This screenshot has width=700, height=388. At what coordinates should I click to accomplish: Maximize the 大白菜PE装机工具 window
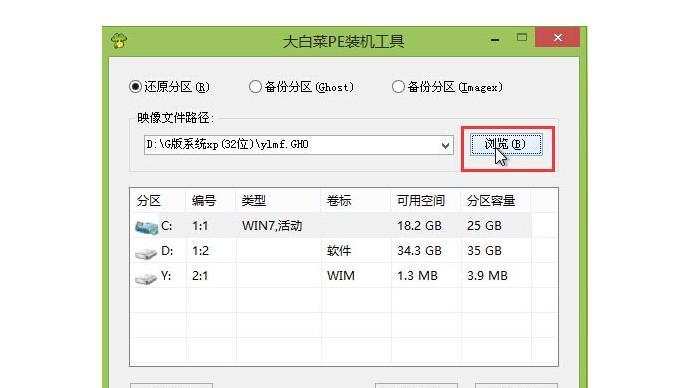521,38
